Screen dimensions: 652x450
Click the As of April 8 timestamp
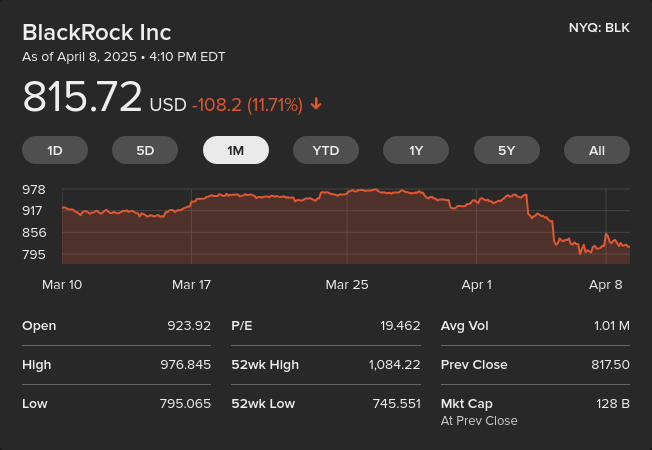pos(123,57)
